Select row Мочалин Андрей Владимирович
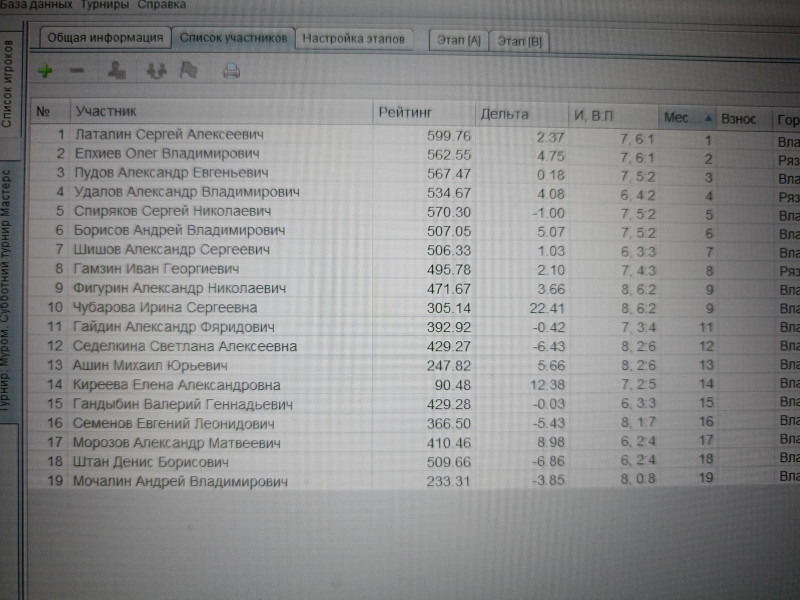800x600 pixels. [414, 480]
